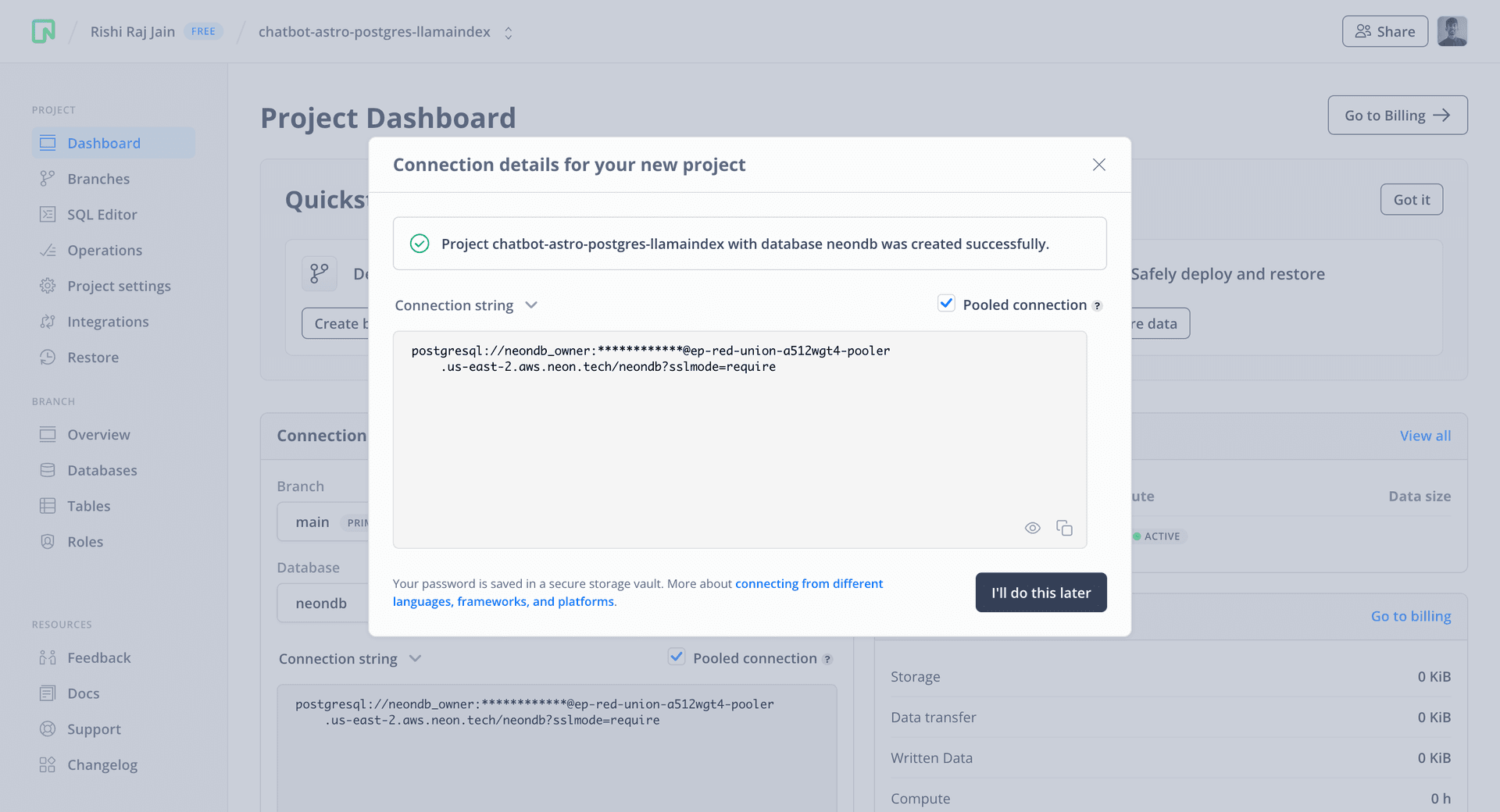Open Project settings from sidebar

[x=119, y=286]
